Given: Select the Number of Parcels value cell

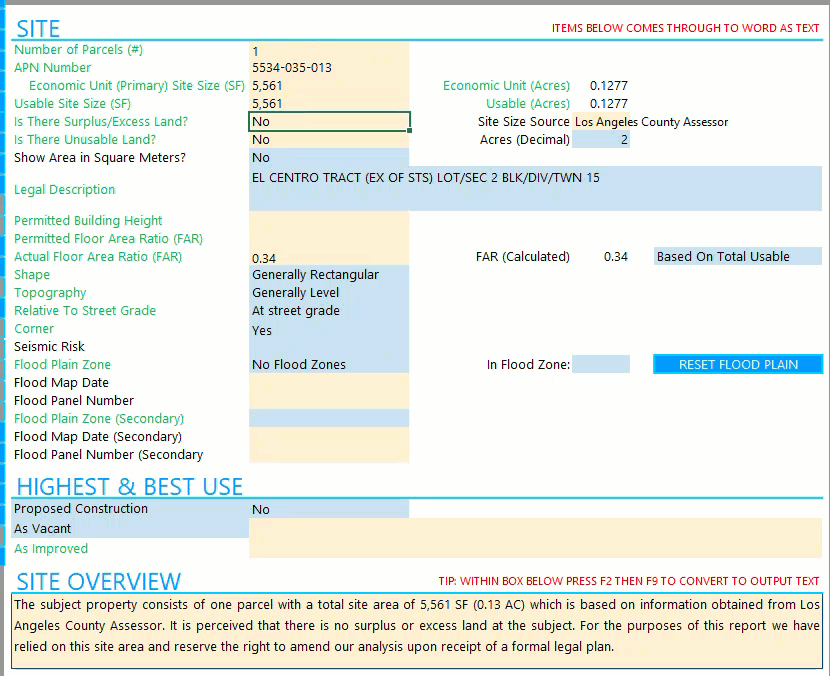Looking at the screenshot, I should coord(329,50).
